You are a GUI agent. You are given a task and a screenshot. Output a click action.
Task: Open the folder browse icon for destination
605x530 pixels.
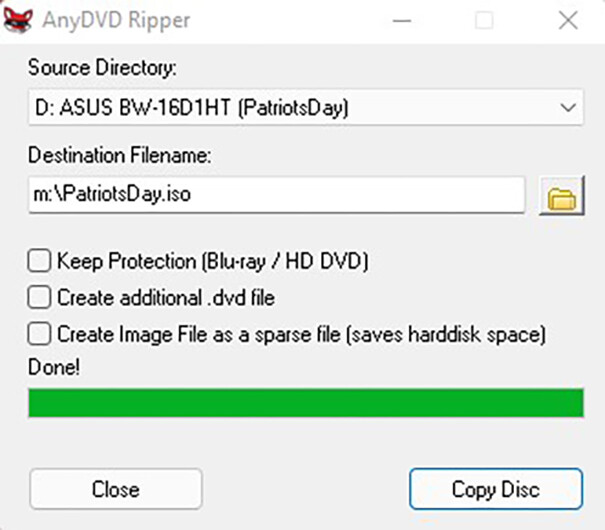tap(562, 195)
